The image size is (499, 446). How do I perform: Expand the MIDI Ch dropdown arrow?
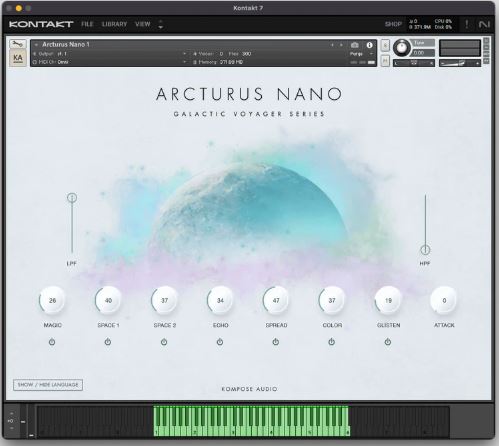pyautogui.click(x=184, y=62)
